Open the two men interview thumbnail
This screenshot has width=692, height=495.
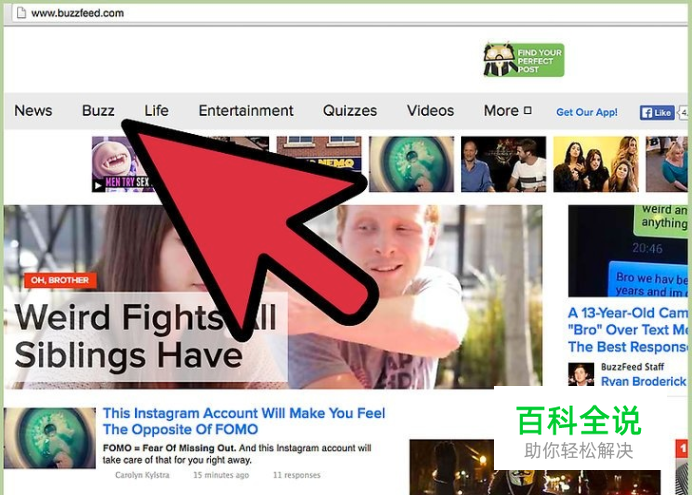tap(504, 164)
